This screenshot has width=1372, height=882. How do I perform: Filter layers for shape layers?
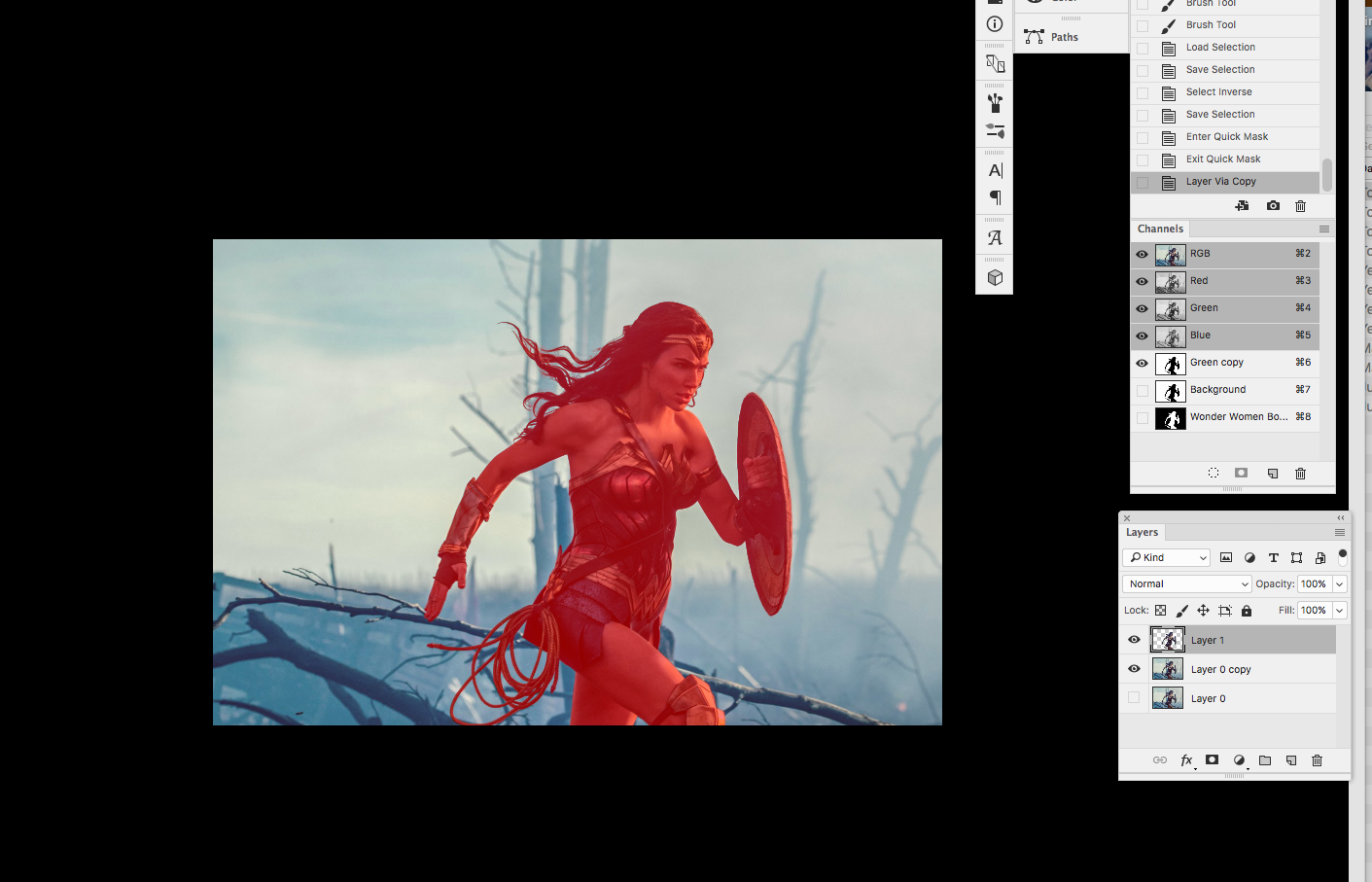1296,558
